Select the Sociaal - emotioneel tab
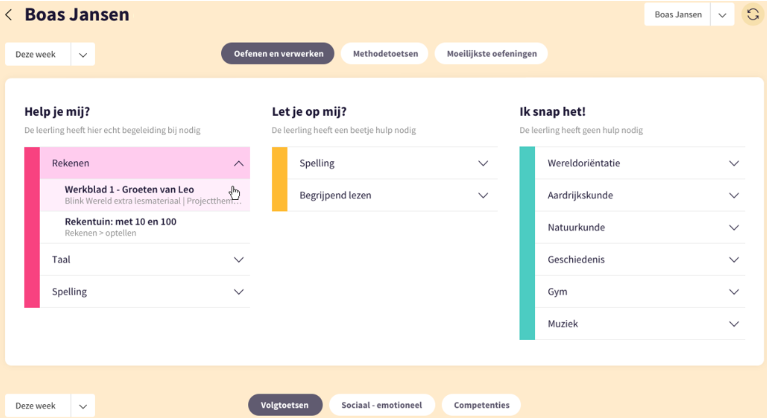Viewport: 767px width, 418px height. [x=382, y=405]
